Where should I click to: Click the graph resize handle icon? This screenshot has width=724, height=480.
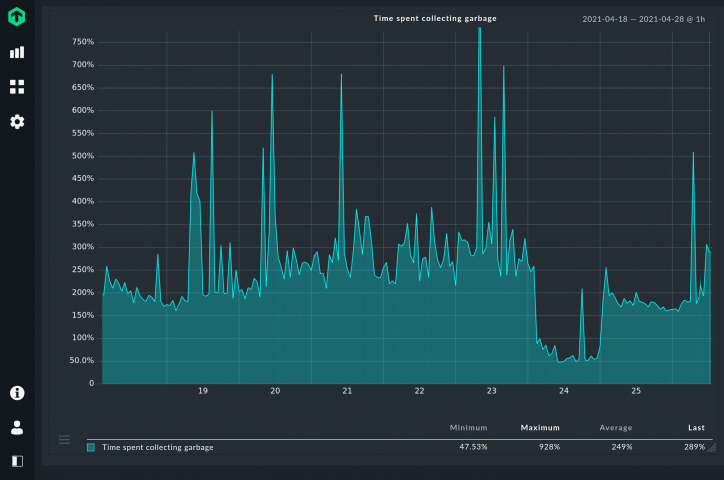click(x=711, y=448)
